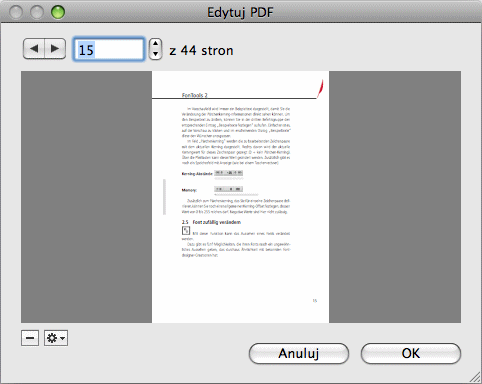The height and width of the screenshot is (384, 482).
Task: Click the page number field showing 15
Action: [109, 50]
